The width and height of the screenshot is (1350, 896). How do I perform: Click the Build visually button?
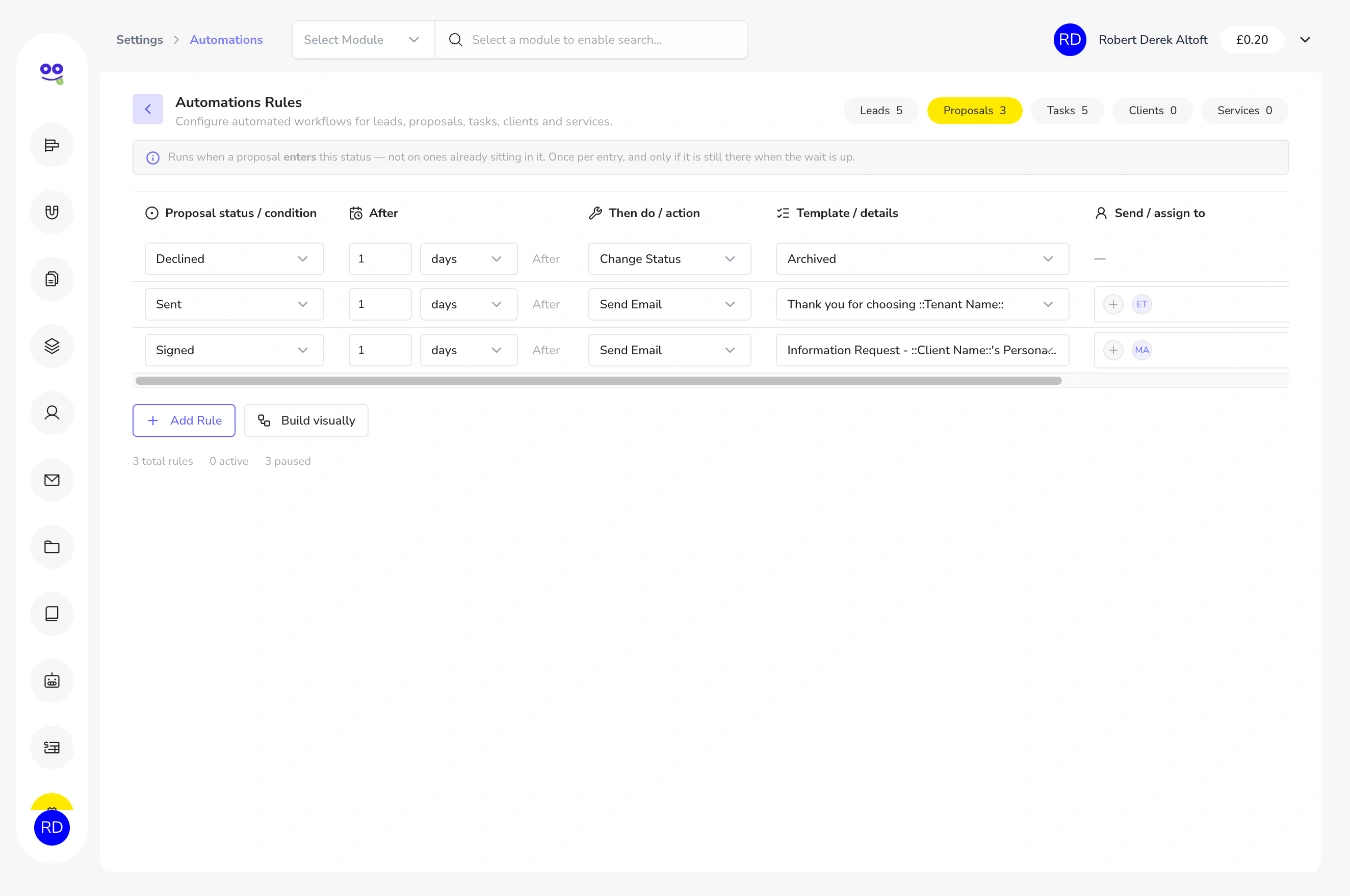pos(306,421)
